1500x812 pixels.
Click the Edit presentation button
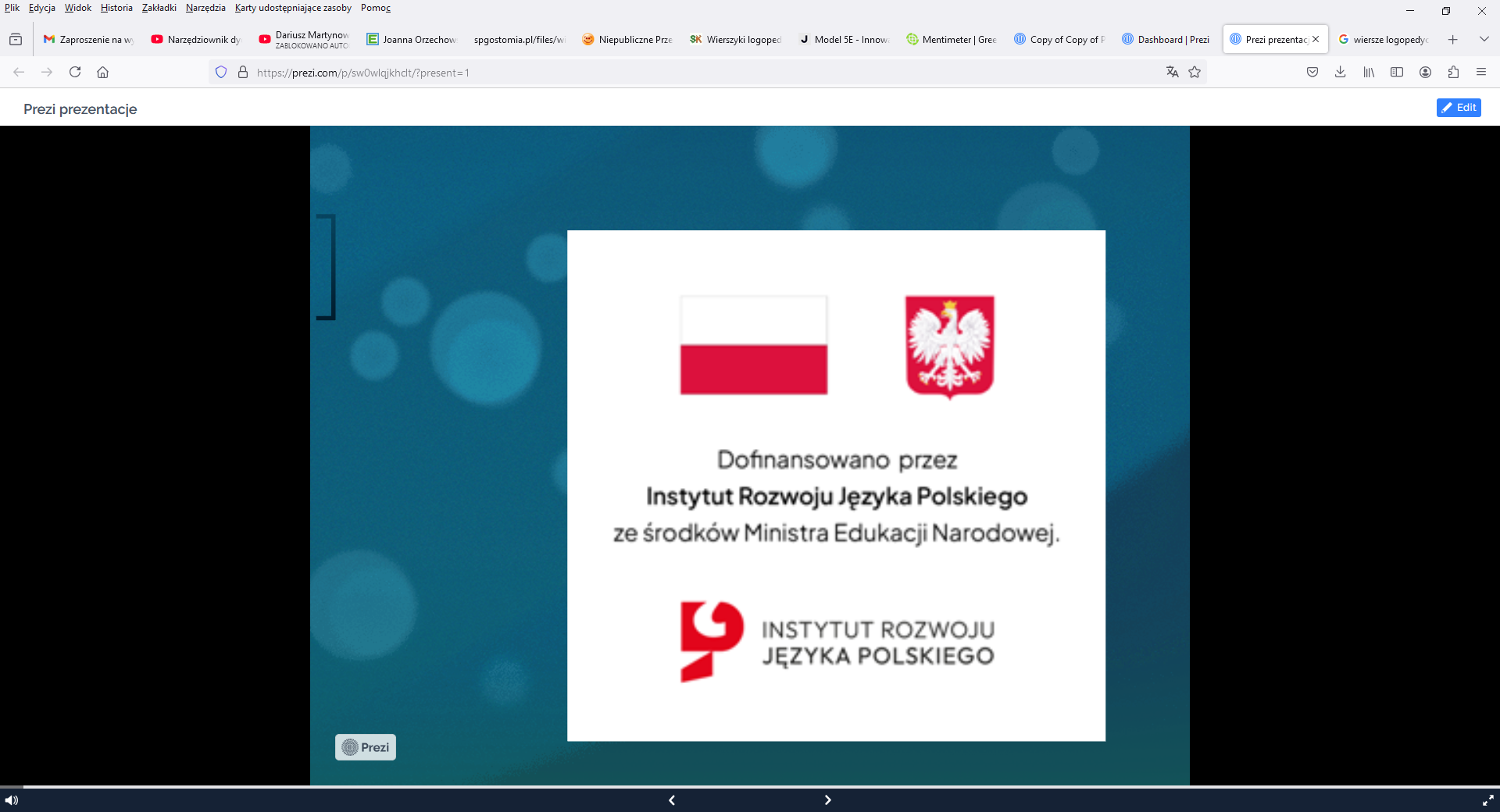[1459, 108]
